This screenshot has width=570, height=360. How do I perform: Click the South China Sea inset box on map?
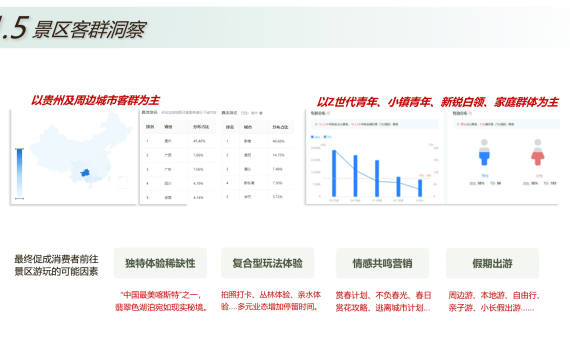pyautogui.click(x=123, y=182)
